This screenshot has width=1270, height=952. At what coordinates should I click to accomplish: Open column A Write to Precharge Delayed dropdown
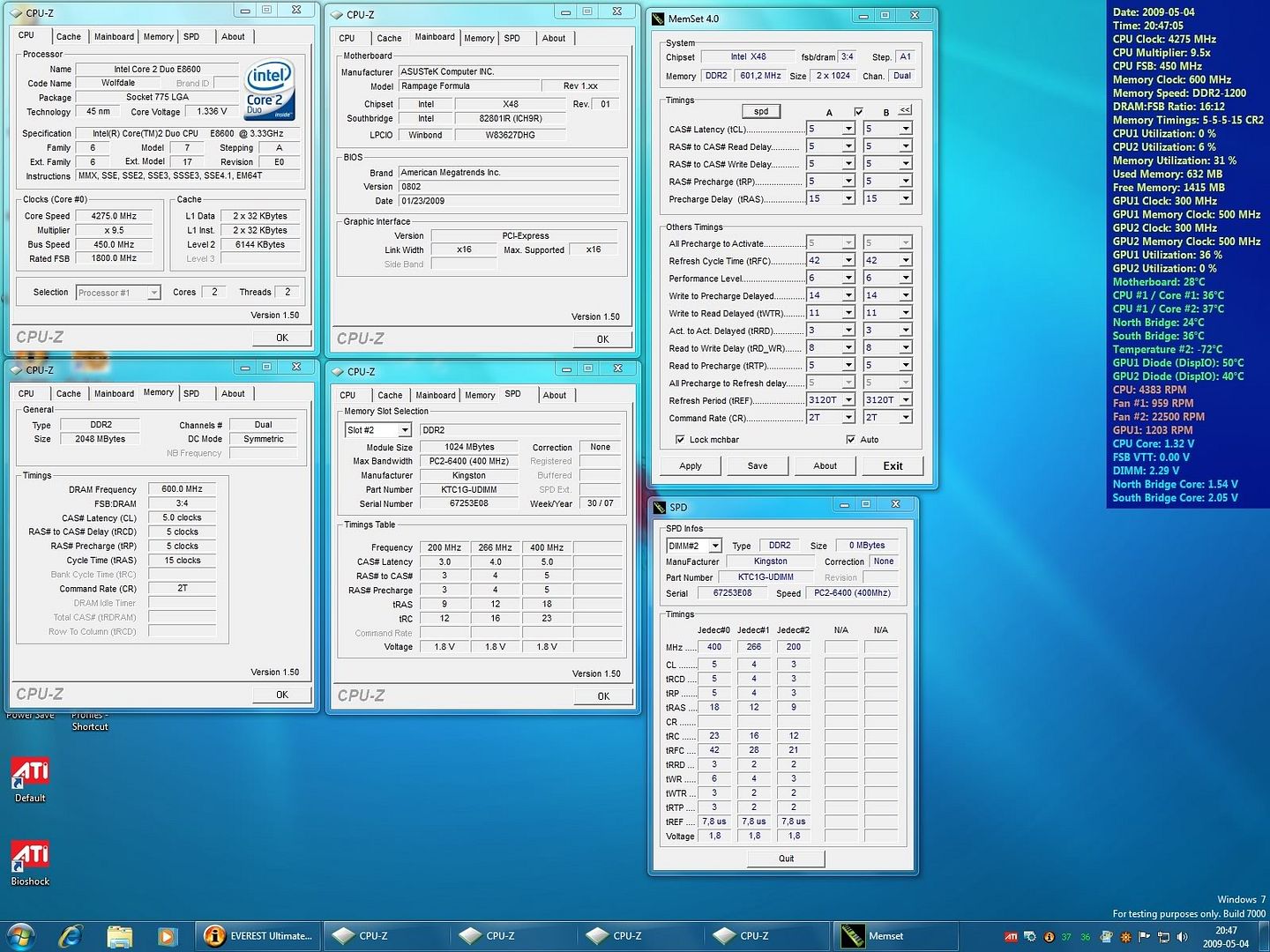point(848,295)
